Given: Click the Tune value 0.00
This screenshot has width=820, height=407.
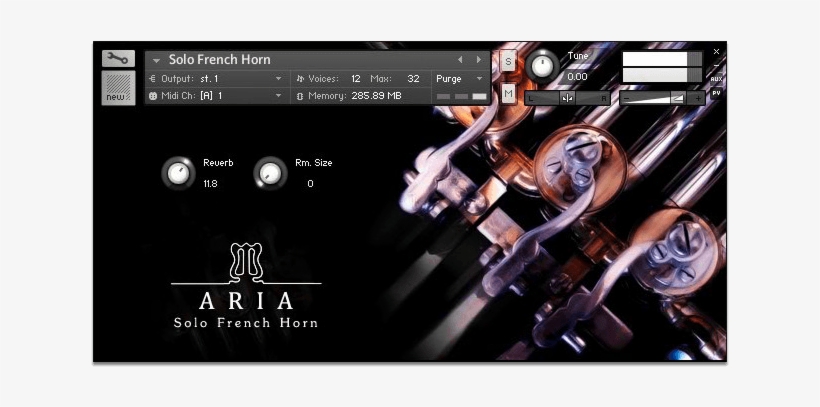Looking at the screenshot, I should pyautogui.click(x=577, y=77).
